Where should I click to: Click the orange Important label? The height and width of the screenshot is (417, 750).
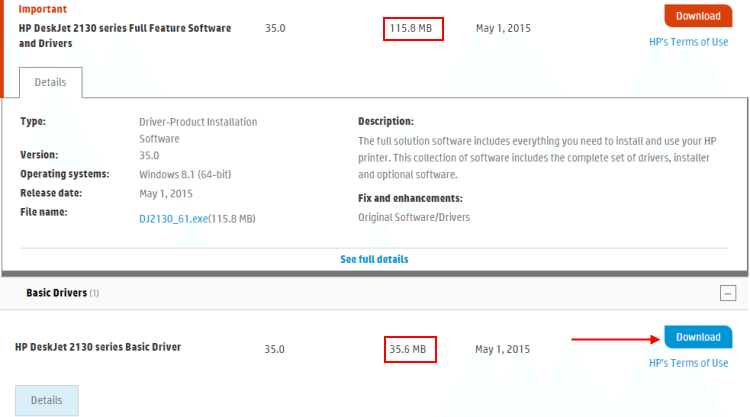pos(43,9)
